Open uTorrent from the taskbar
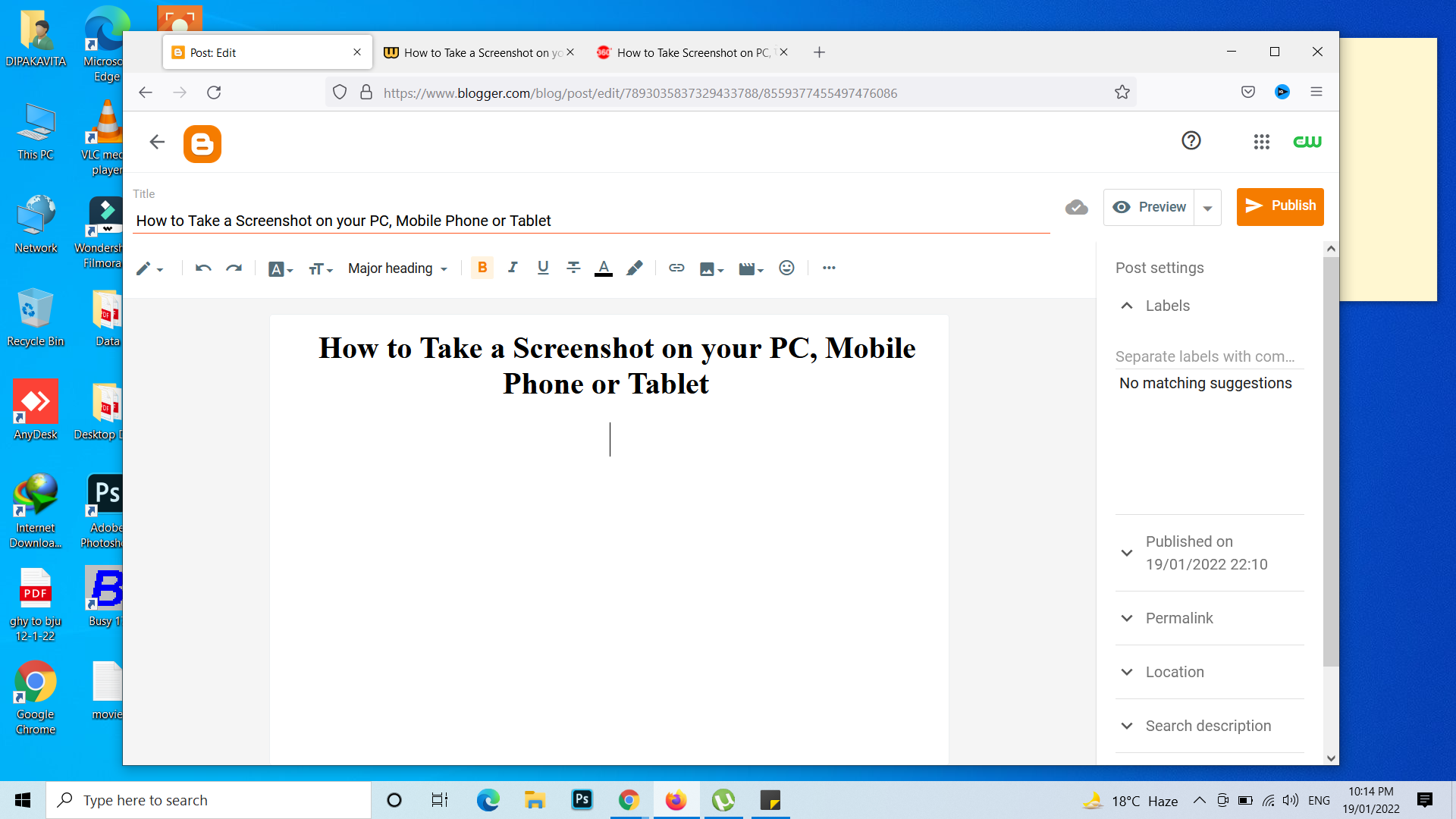 tap(723, 800)
